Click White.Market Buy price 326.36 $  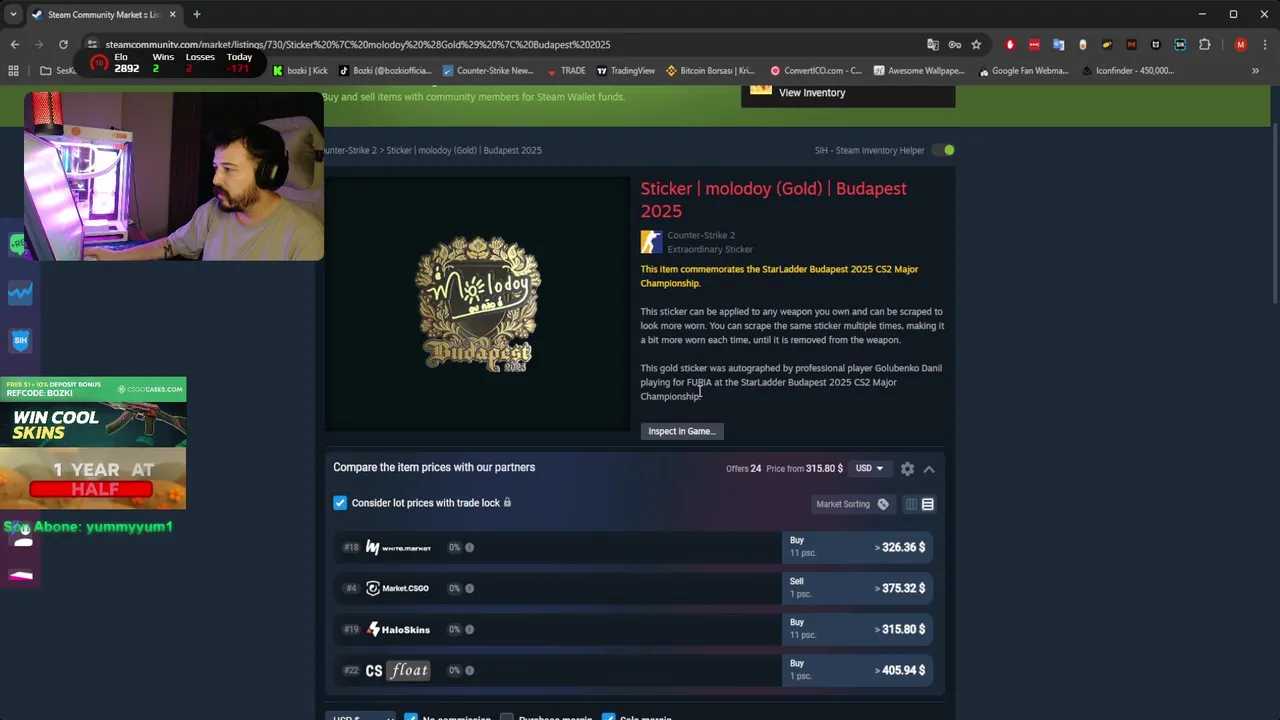[857, 547]
